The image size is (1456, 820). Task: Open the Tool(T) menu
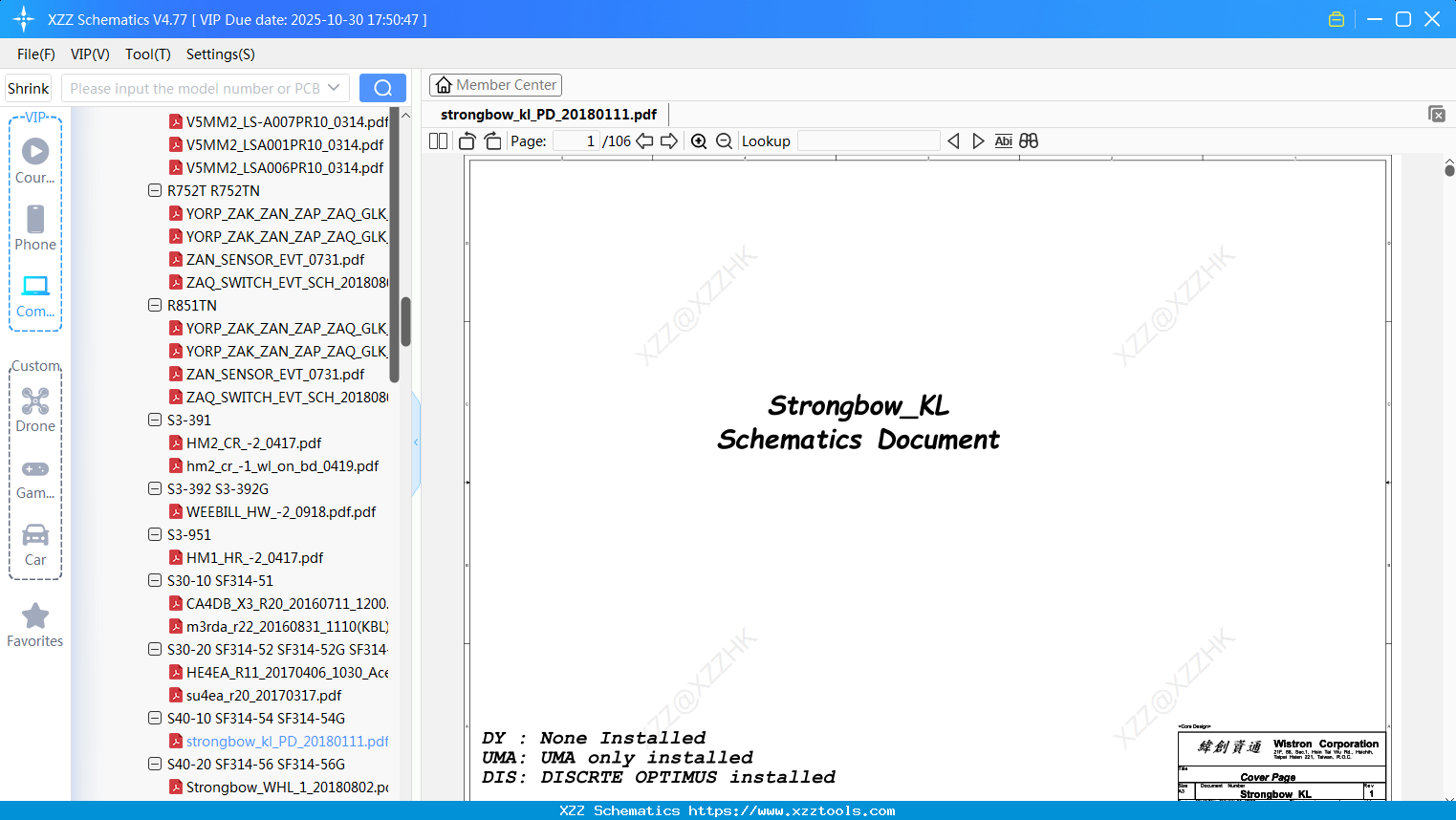pyautogui.click(x=148, y=54)
